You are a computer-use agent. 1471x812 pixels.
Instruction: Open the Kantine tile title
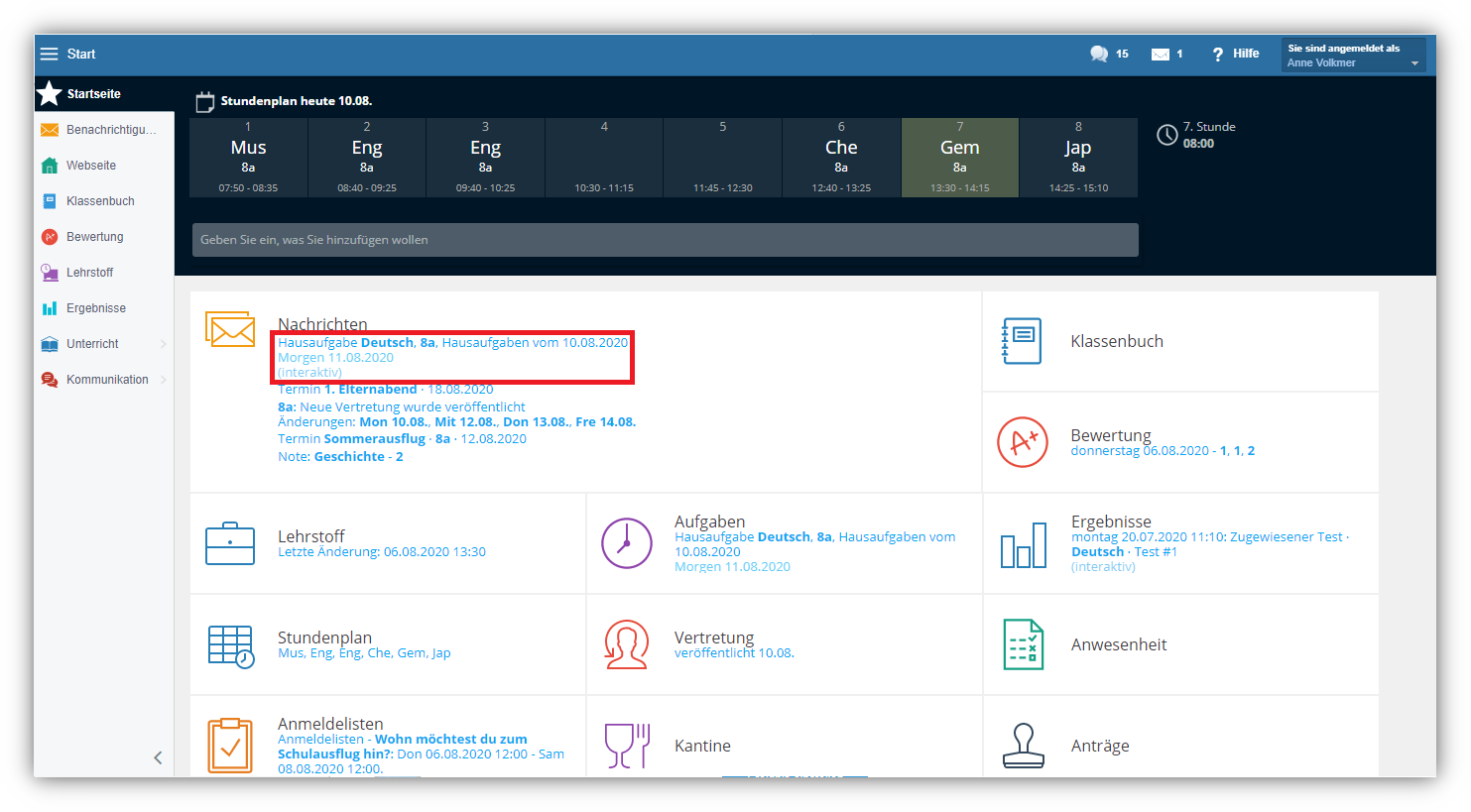702,746
